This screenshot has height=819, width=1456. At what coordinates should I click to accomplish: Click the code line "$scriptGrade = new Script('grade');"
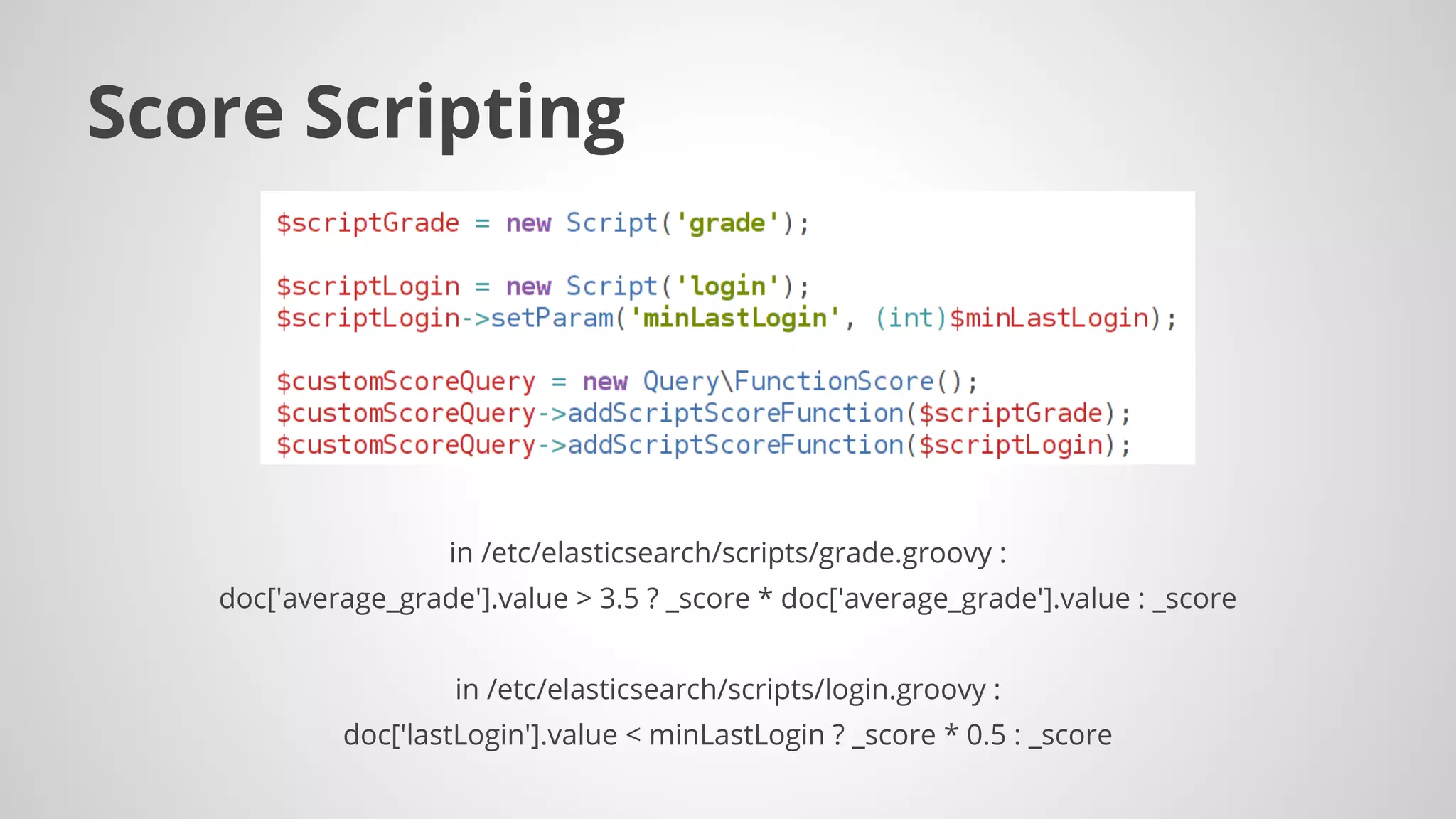click(543, 223)
